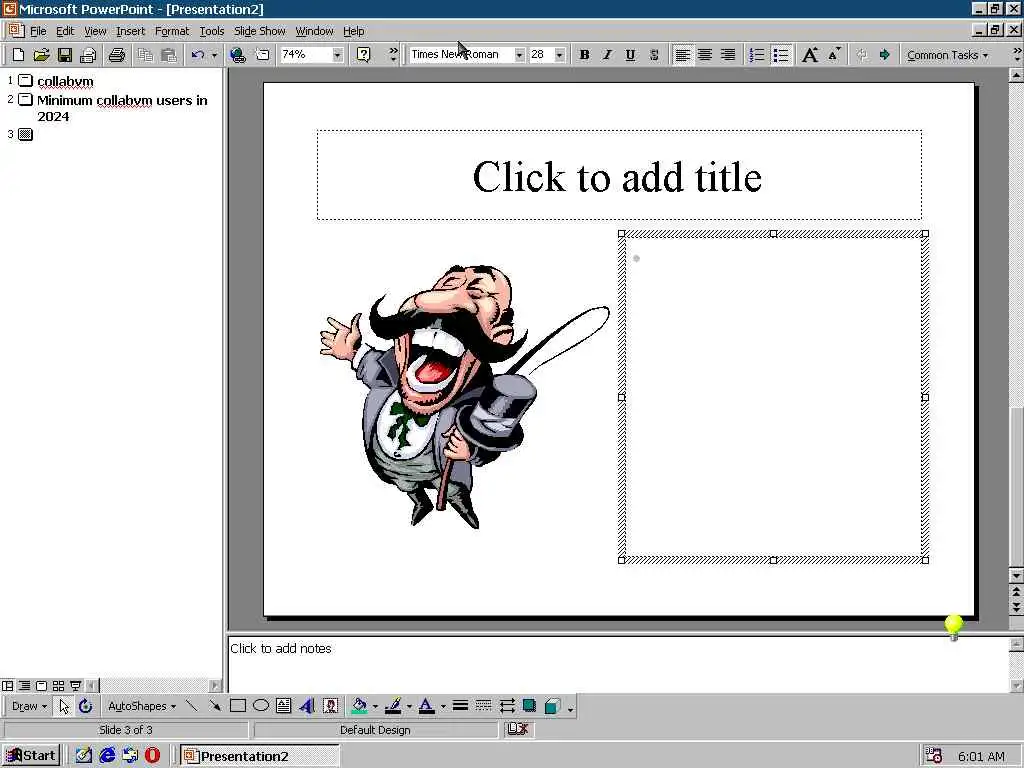The height and width of the screenshot is (768, 1024).
Task: Open the Slide Show menu
Action: pos(259,31)
